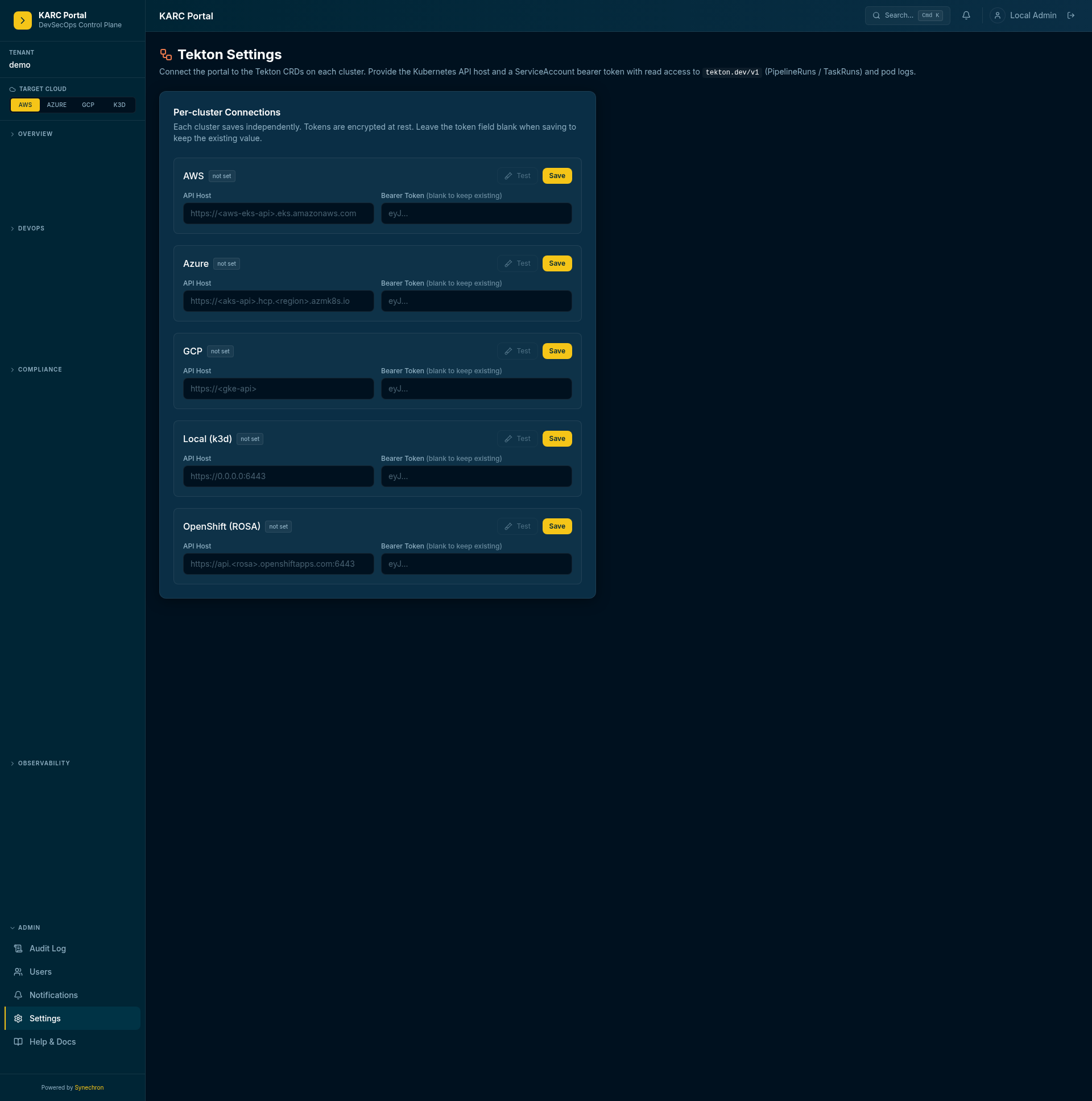Select the AWS target cloud
This screenshot has height=1101, width=1092.
25,105
